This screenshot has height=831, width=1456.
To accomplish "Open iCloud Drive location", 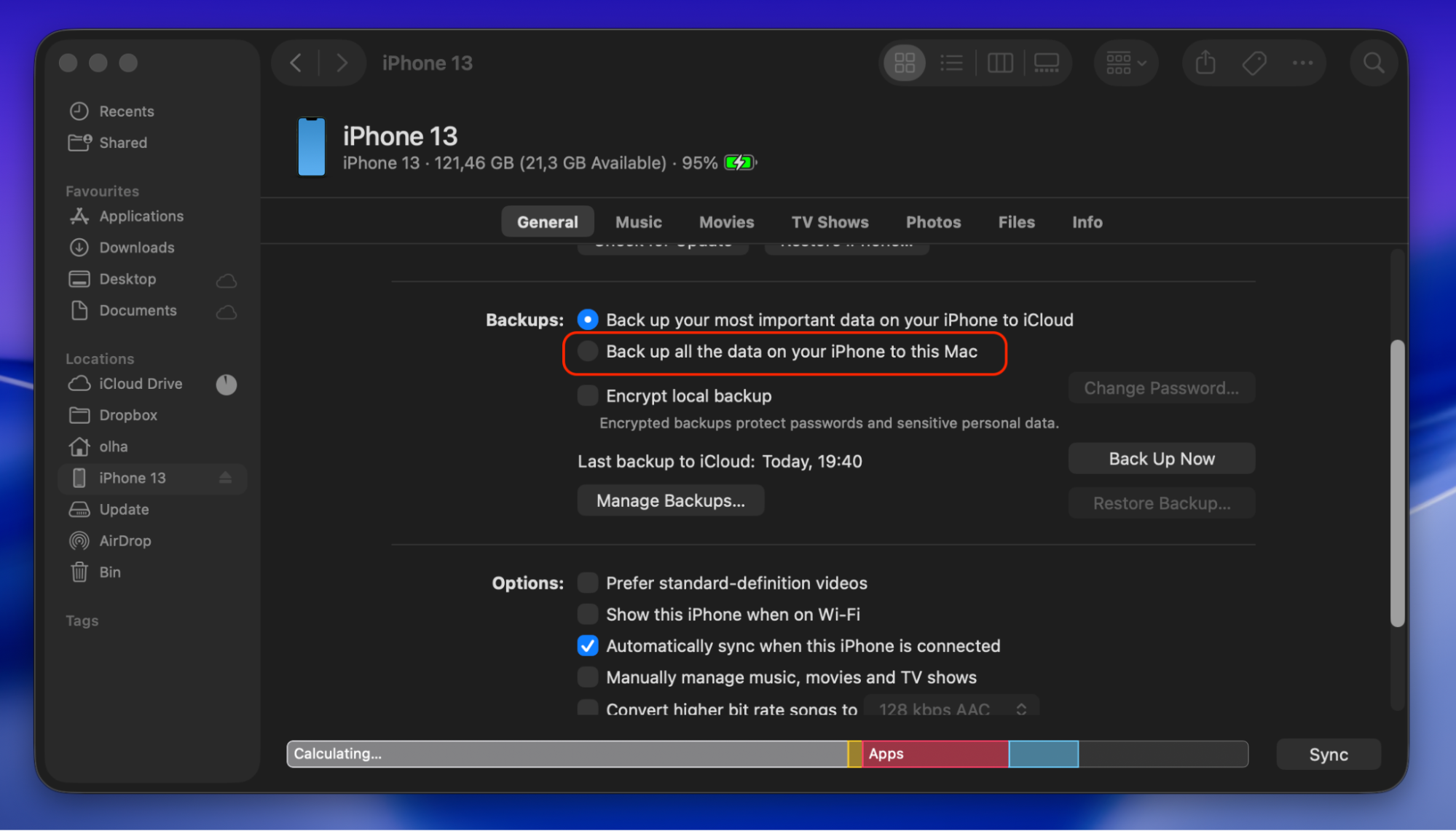I will pyautogui.click(x=152, y=384).
